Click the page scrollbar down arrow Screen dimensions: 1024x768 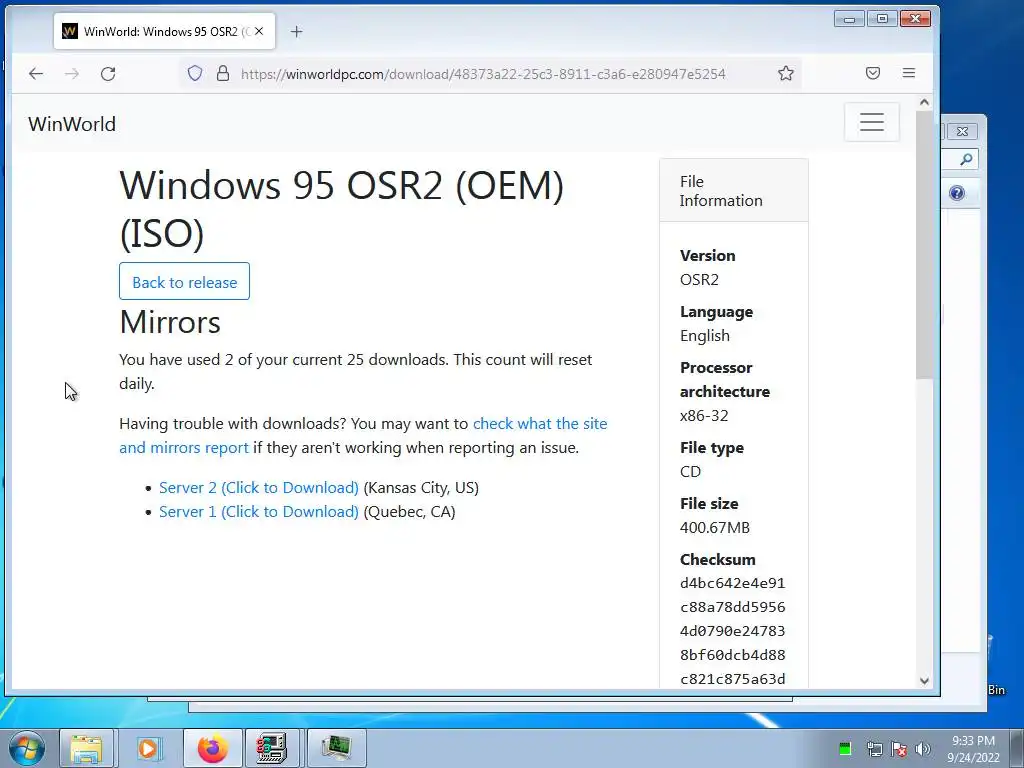click(x=924, y=680)
